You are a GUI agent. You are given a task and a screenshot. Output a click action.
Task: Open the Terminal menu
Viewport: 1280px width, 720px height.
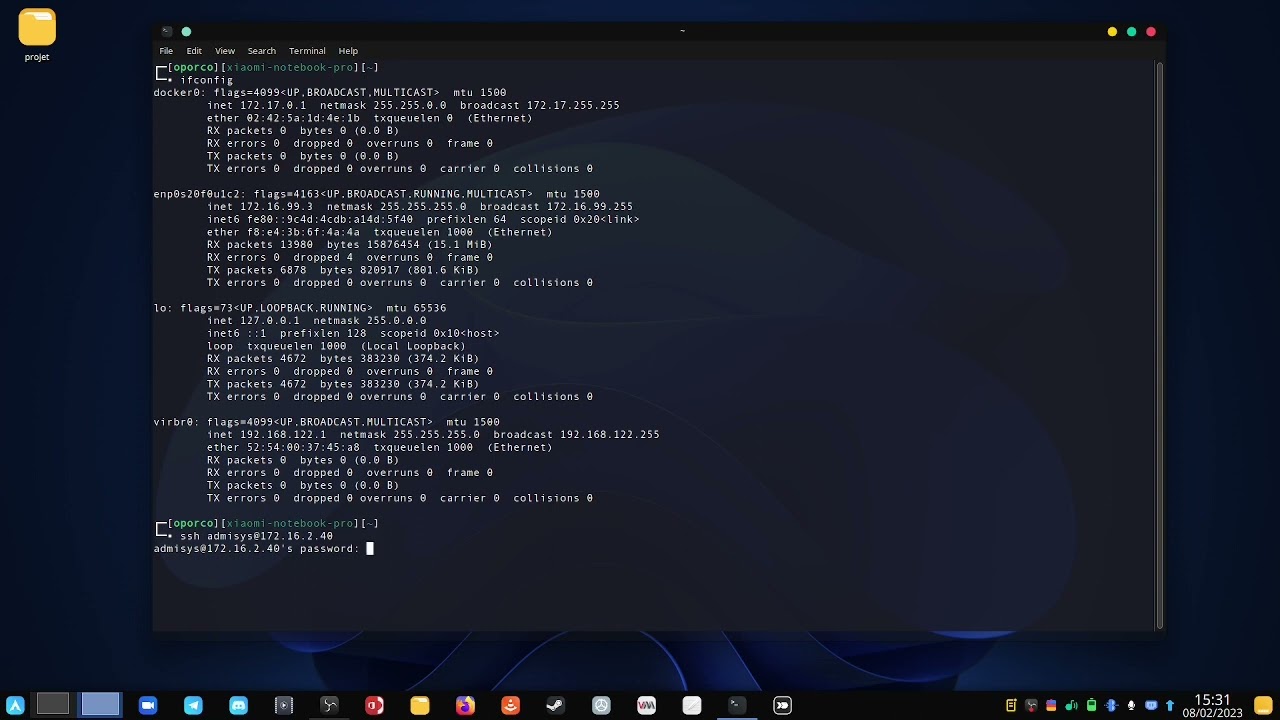(307, 51)
